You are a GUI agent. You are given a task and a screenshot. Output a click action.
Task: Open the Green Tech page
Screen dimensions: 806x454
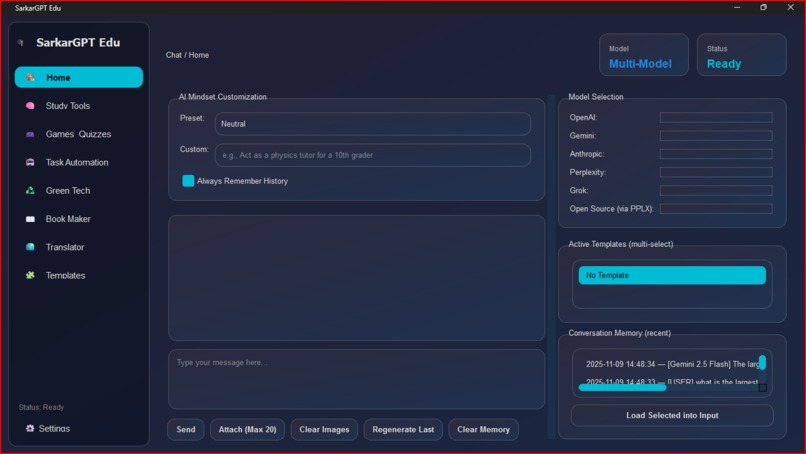pos(79,191)
